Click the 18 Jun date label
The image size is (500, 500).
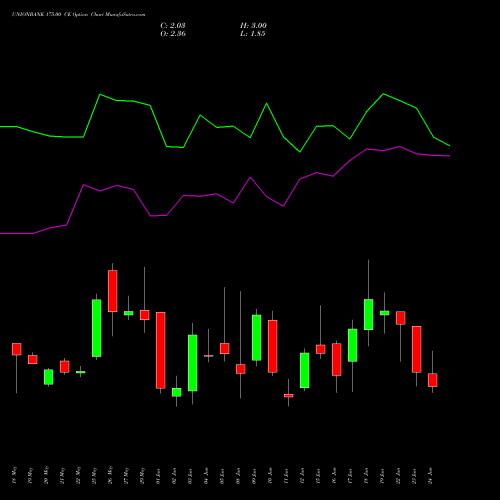(x=366, y=476)
